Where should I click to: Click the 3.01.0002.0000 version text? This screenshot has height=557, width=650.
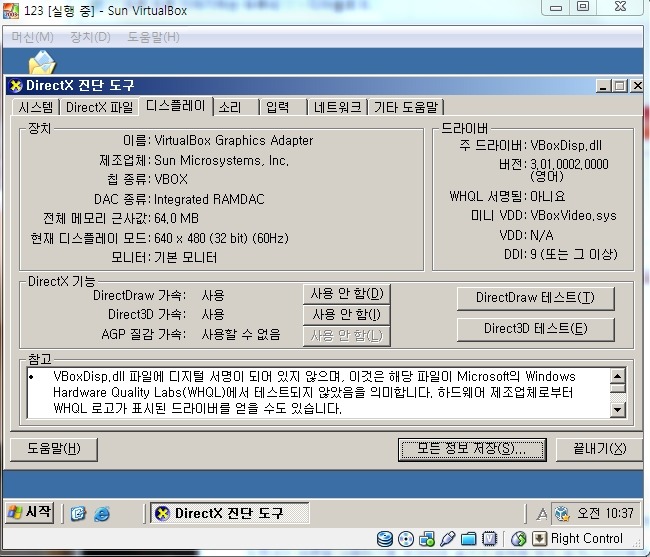(x=569, y=165)
